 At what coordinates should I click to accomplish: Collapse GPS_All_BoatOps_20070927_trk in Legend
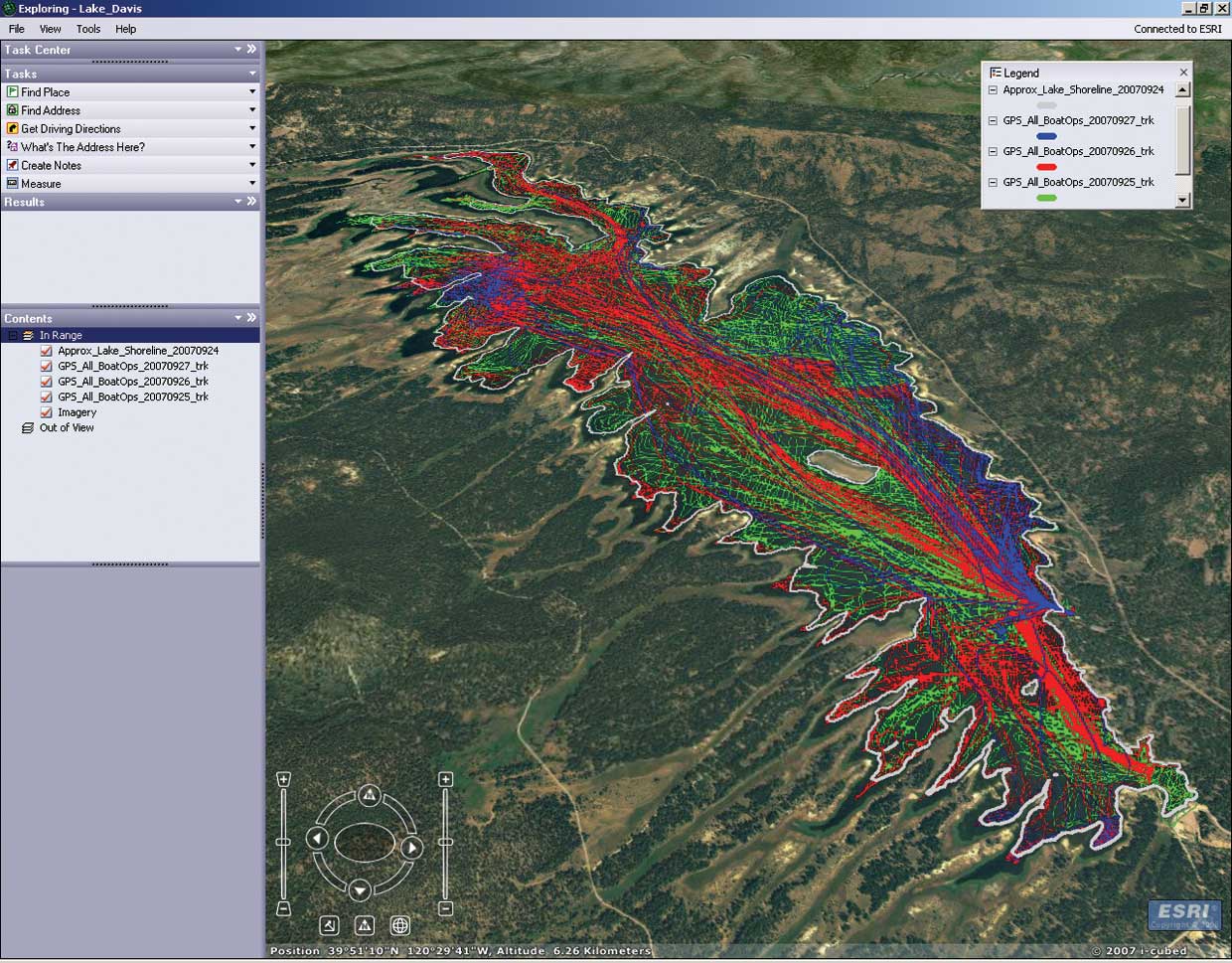(993, 120)
